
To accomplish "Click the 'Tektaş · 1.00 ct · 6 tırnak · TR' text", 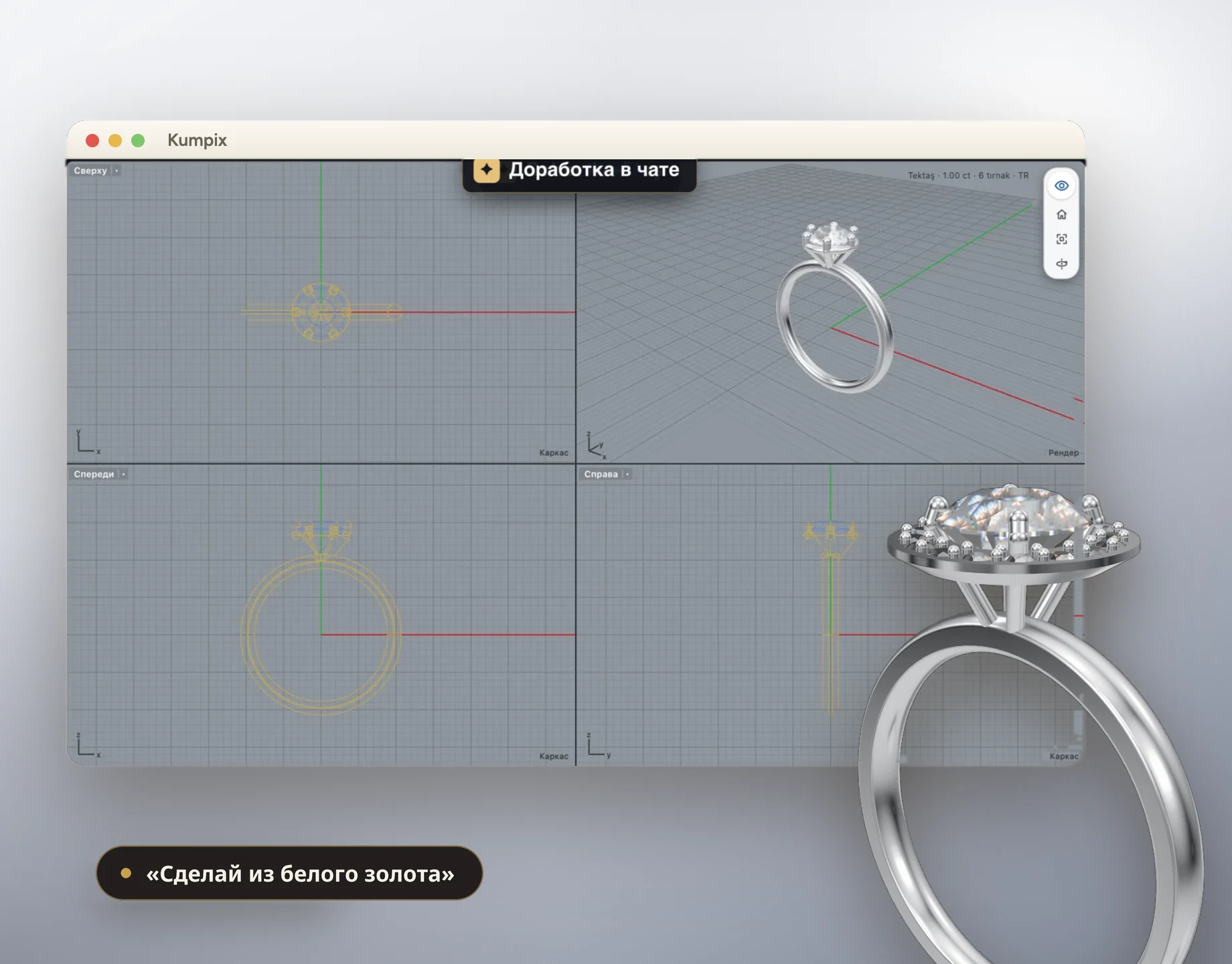I will [x=968, y=175].
